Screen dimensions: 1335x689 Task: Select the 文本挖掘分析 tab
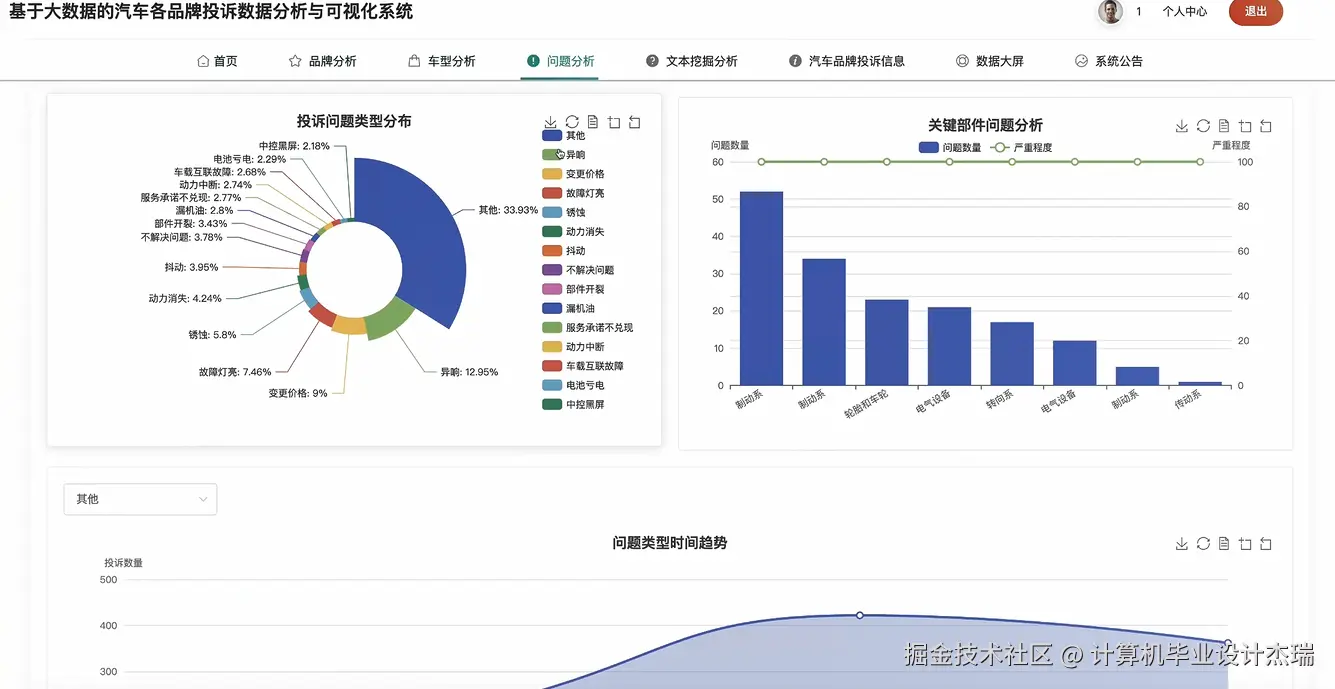pos(691,61)
